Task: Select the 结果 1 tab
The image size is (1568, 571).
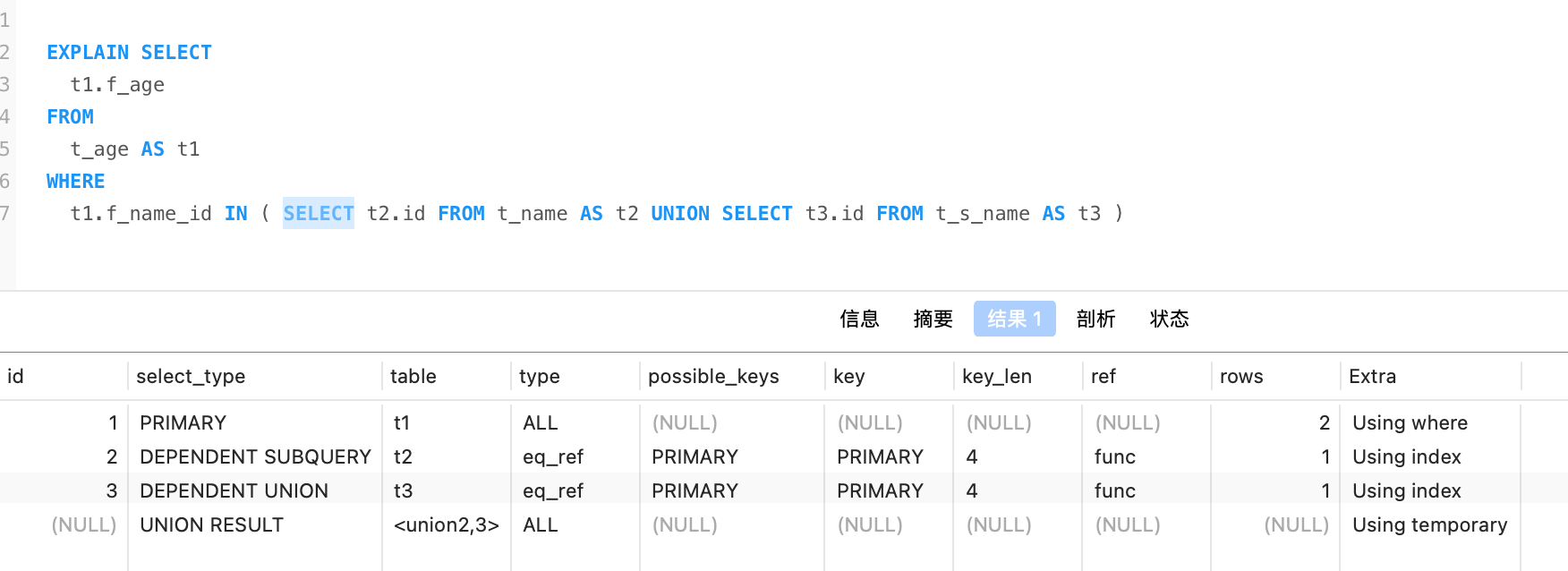Action: click(1014, 319)
